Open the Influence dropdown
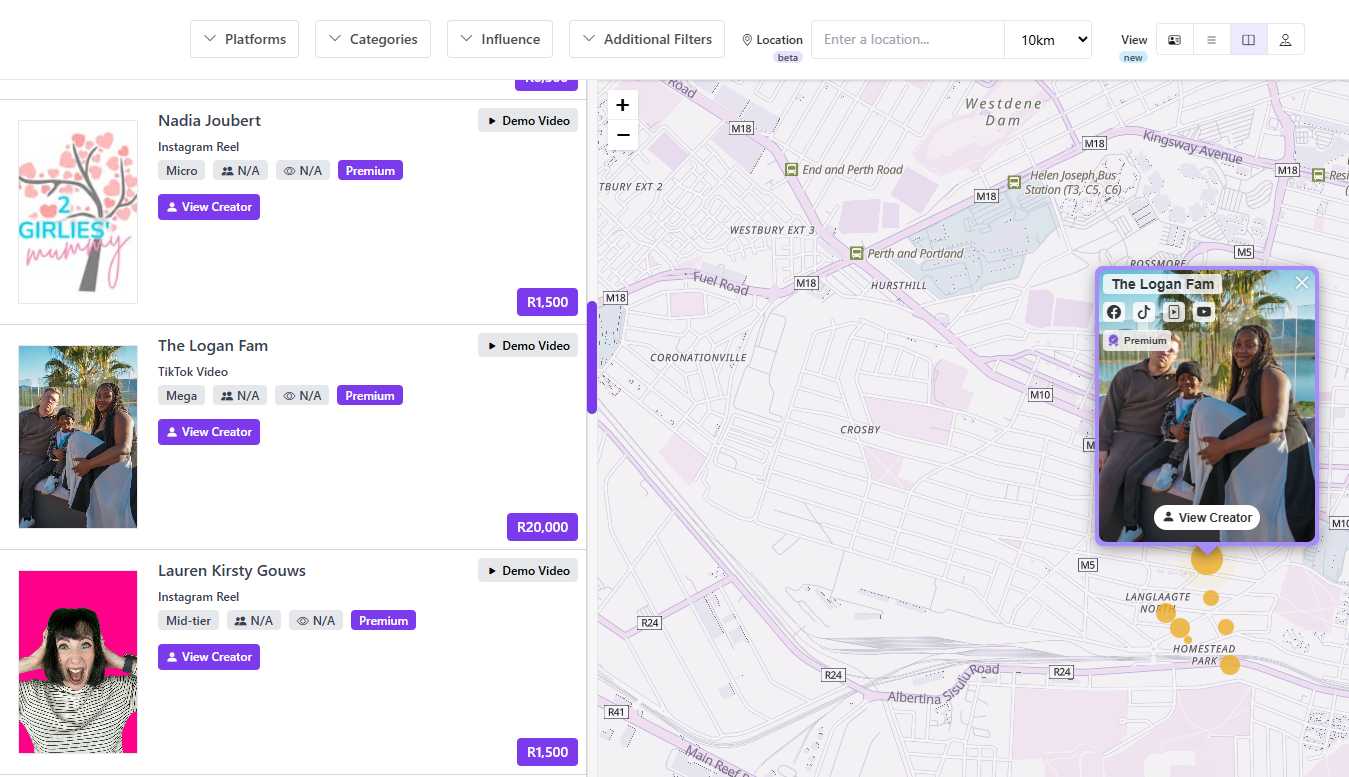The image size is (1349, 777). tap(499, 39)
